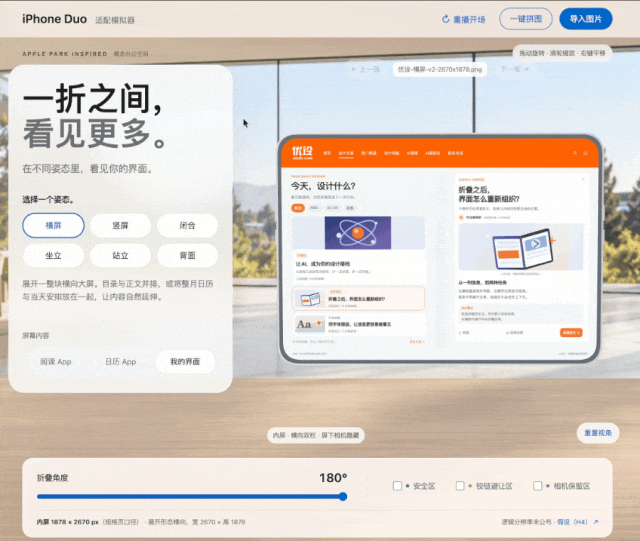Screen dimensions: 640x541
Task: Select the 坐立 posture option
Action: [x=53, y=256]
